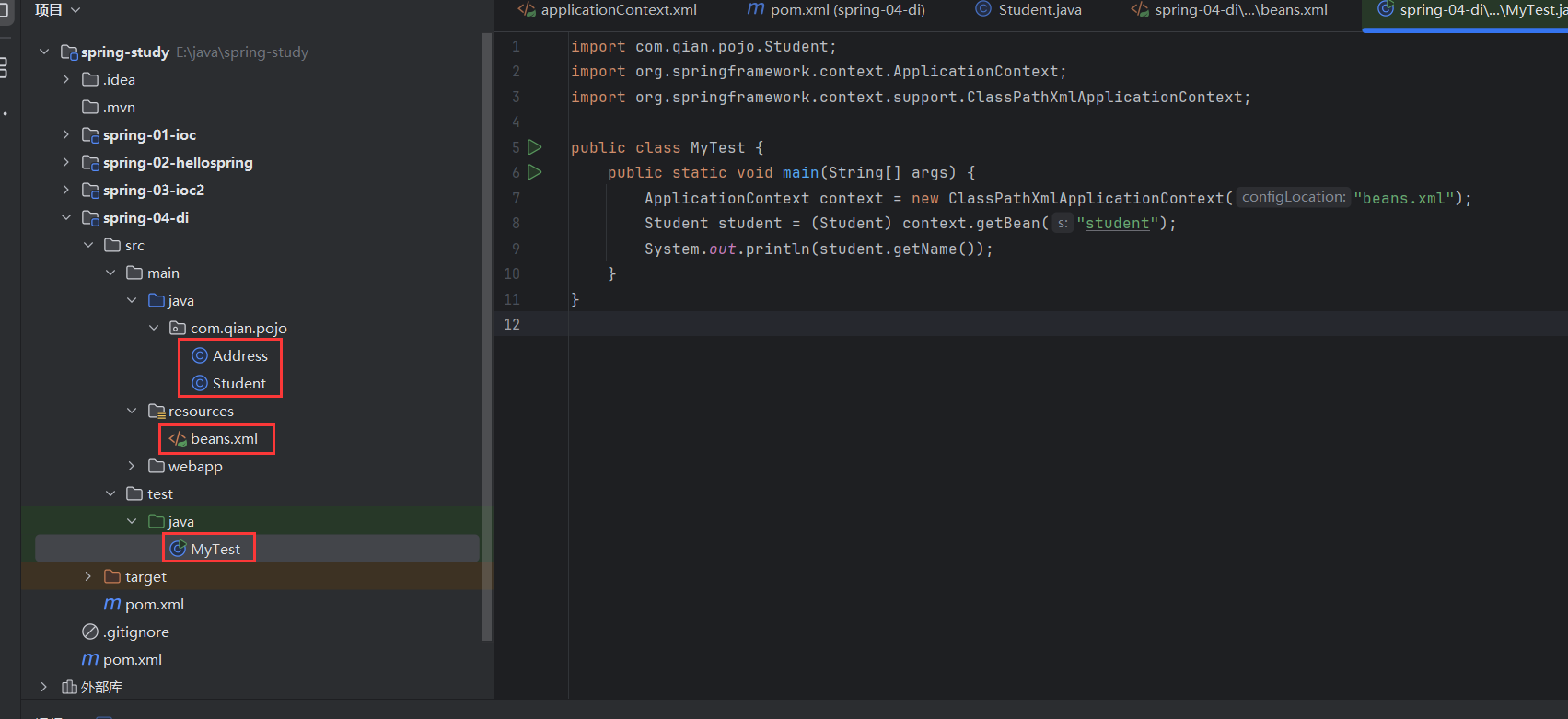This screenshot has height=719, width=1568.
Task: Expand the spring-02-hellospring module
Action: 66,162
